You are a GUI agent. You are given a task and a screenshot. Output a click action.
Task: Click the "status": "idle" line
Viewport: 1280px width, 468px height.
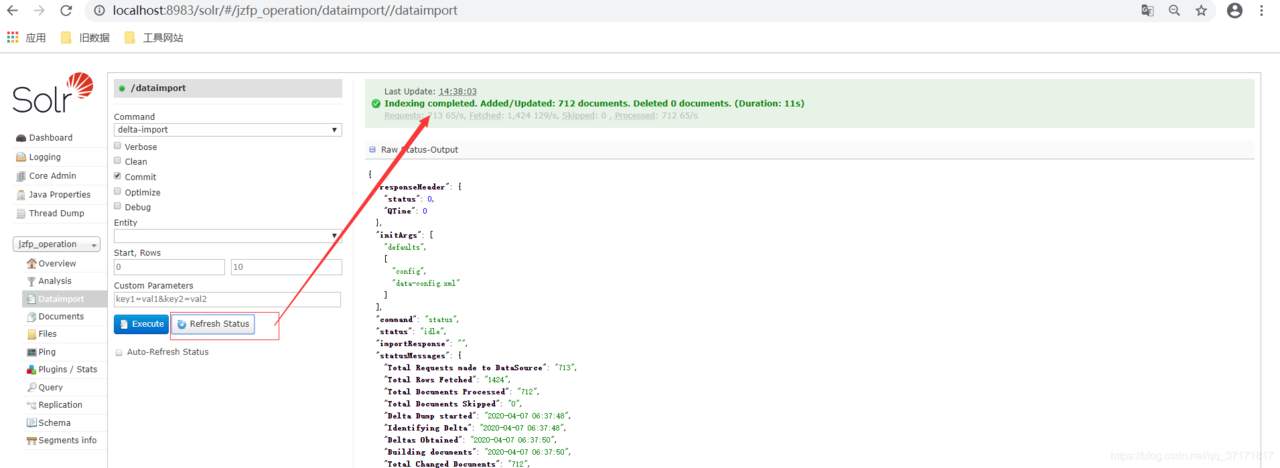click(411, 331)
